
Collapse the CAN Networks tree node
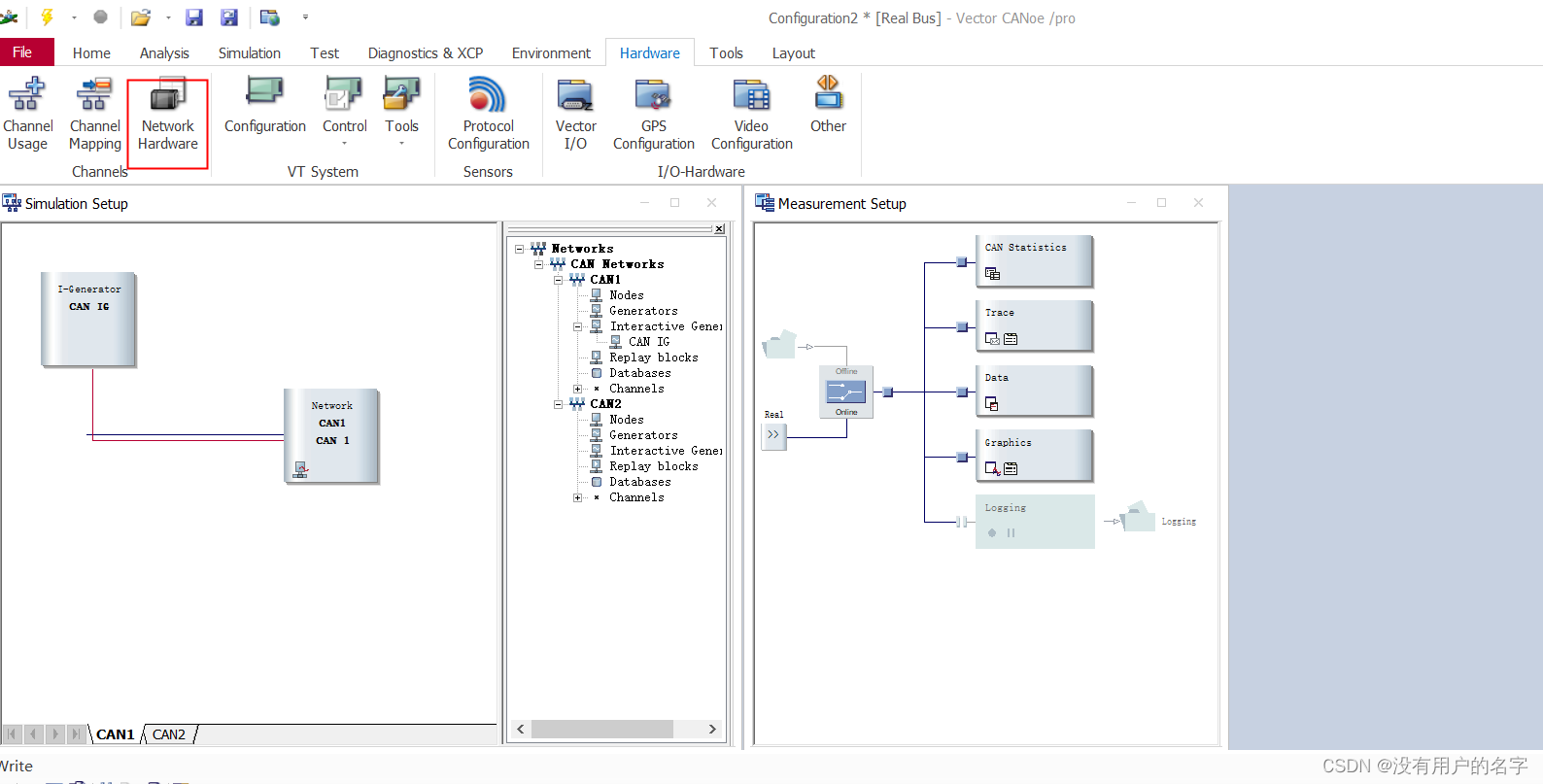pos(539,264)
